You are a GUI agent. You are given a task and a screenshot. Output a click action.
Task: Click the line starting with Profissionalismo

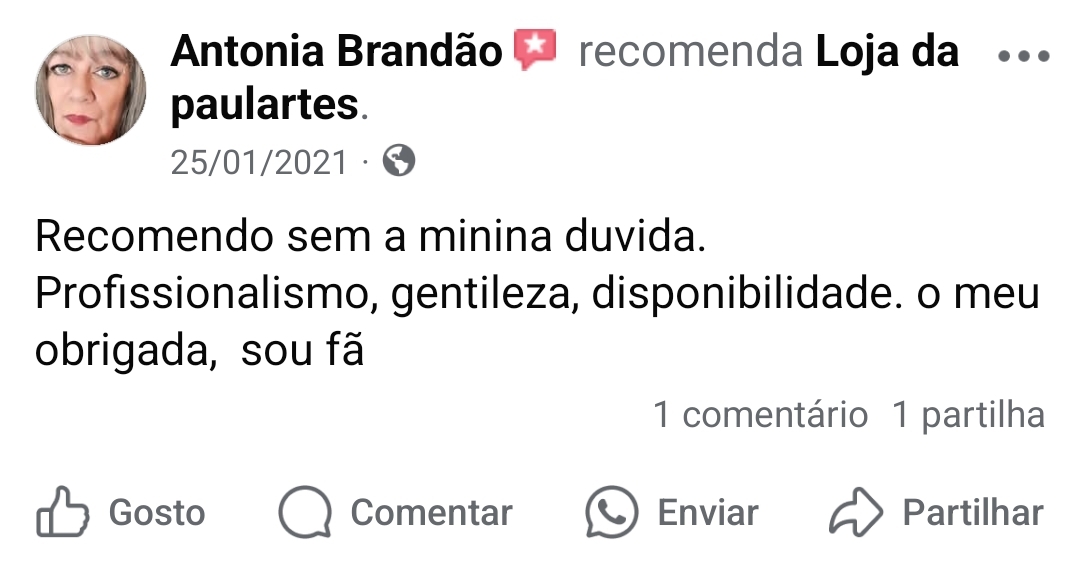point(537,297)
